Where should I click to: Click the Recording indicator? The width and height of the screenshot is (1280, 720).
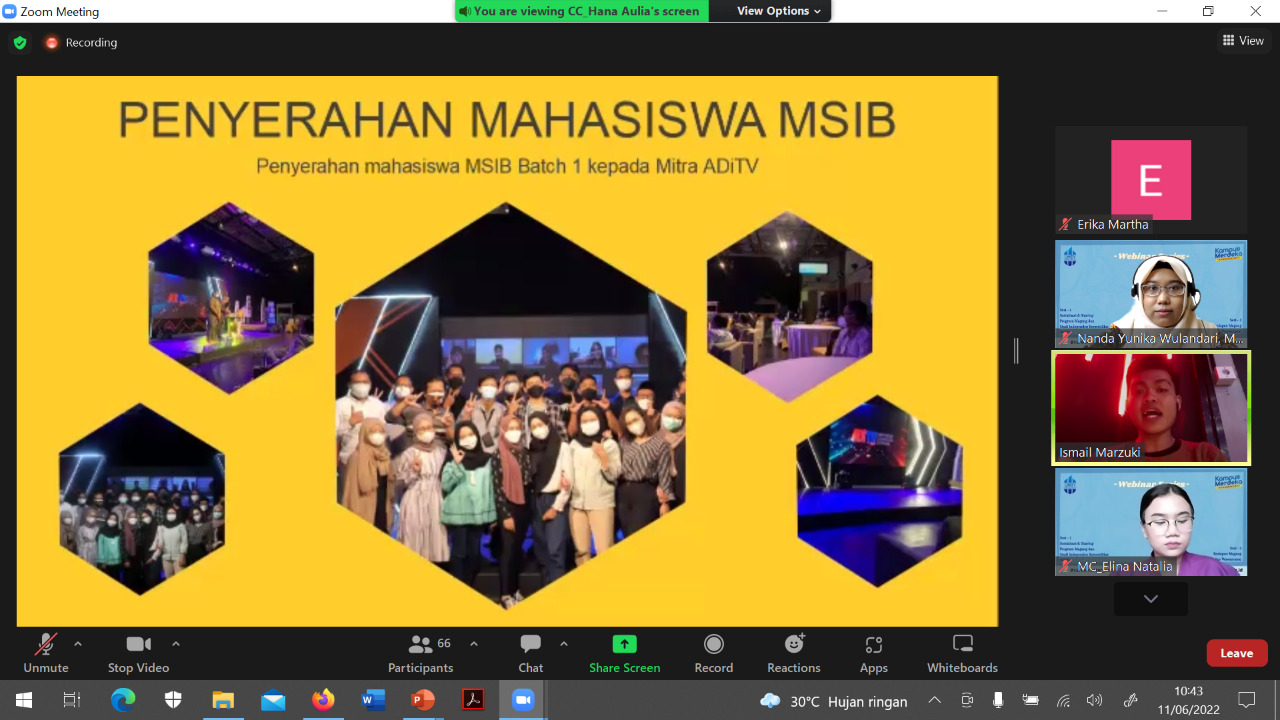coord(81,43)
